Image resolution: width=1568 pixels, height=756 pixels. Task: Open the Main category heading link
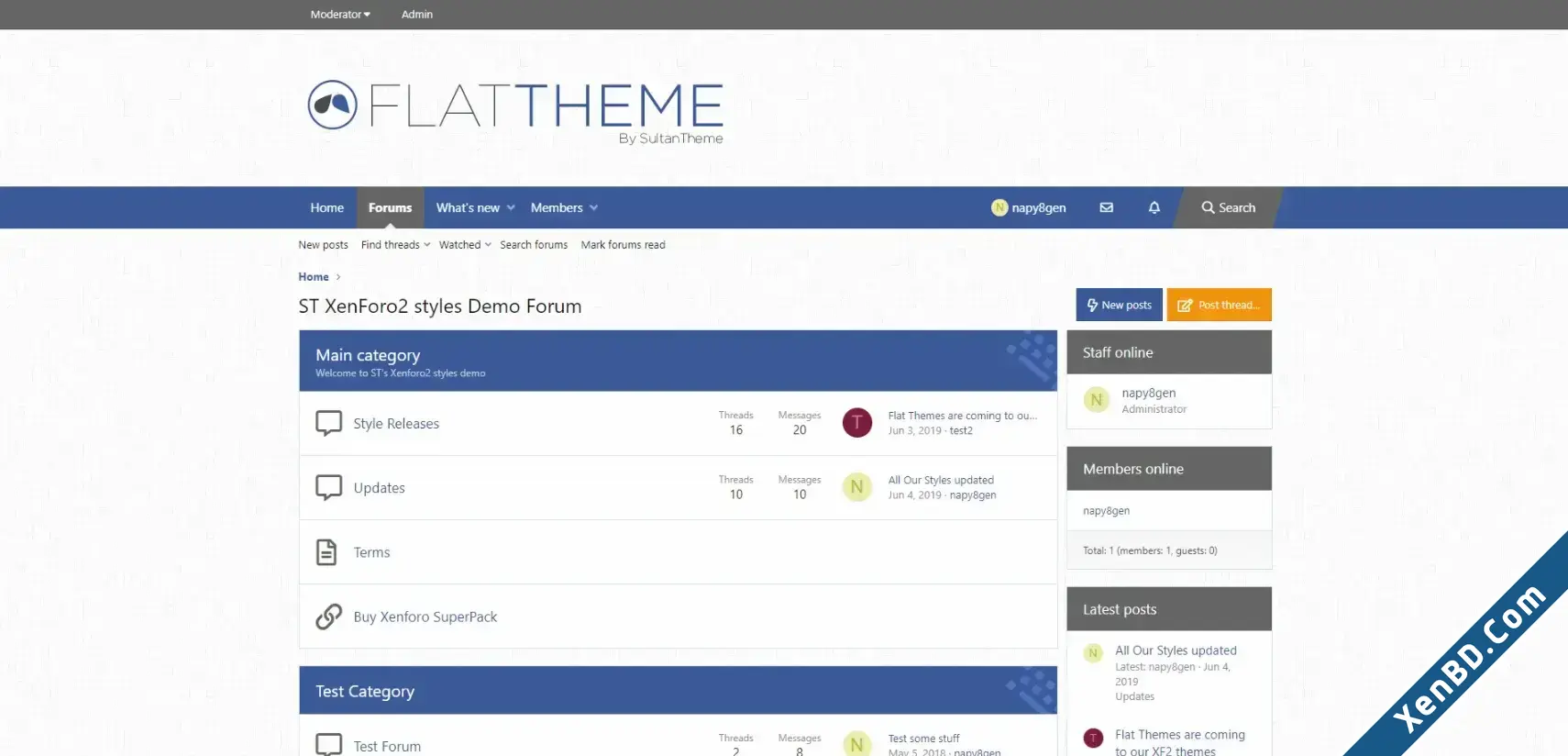(368, 355)
